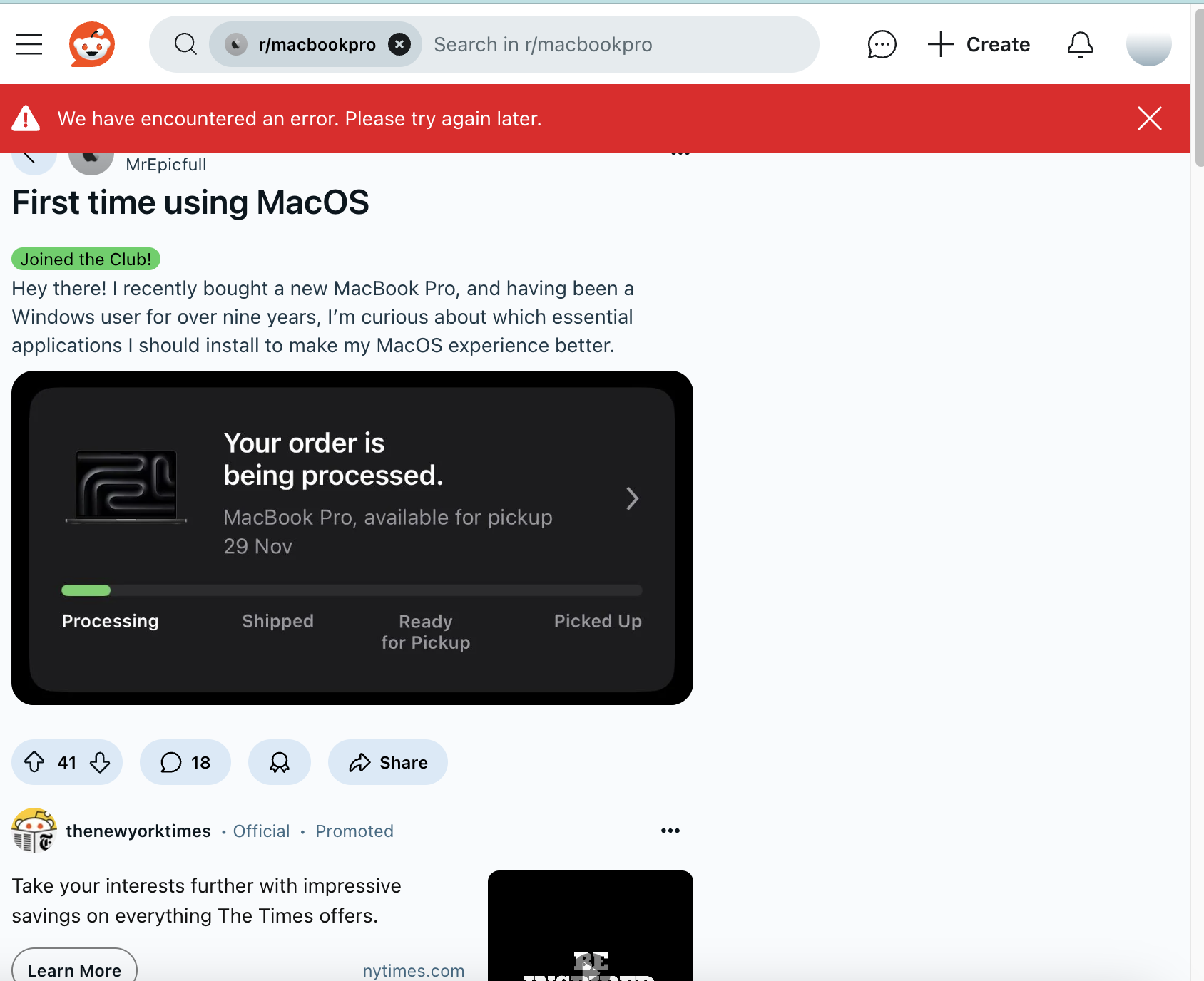Remove the r/macbookpro search filter

pos(399,44)
